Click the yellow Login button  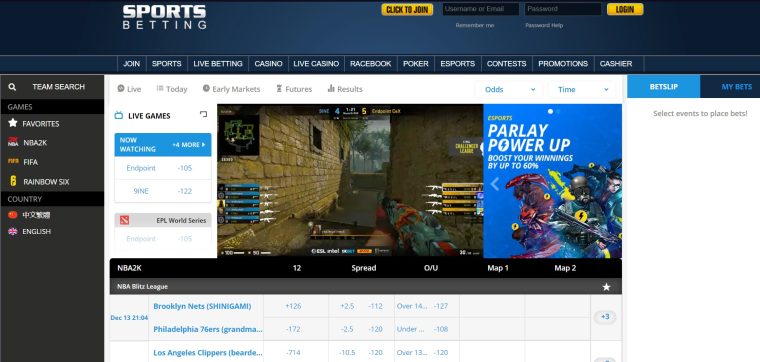tap(625, 9)
